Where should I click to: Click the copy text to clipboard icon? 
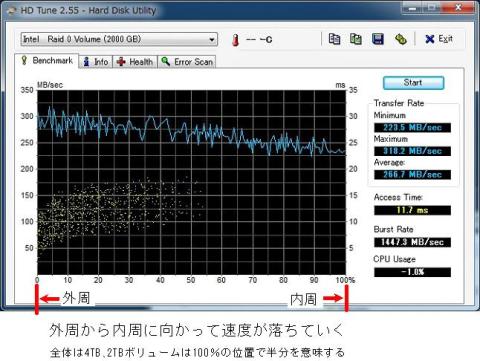(334, 39)
